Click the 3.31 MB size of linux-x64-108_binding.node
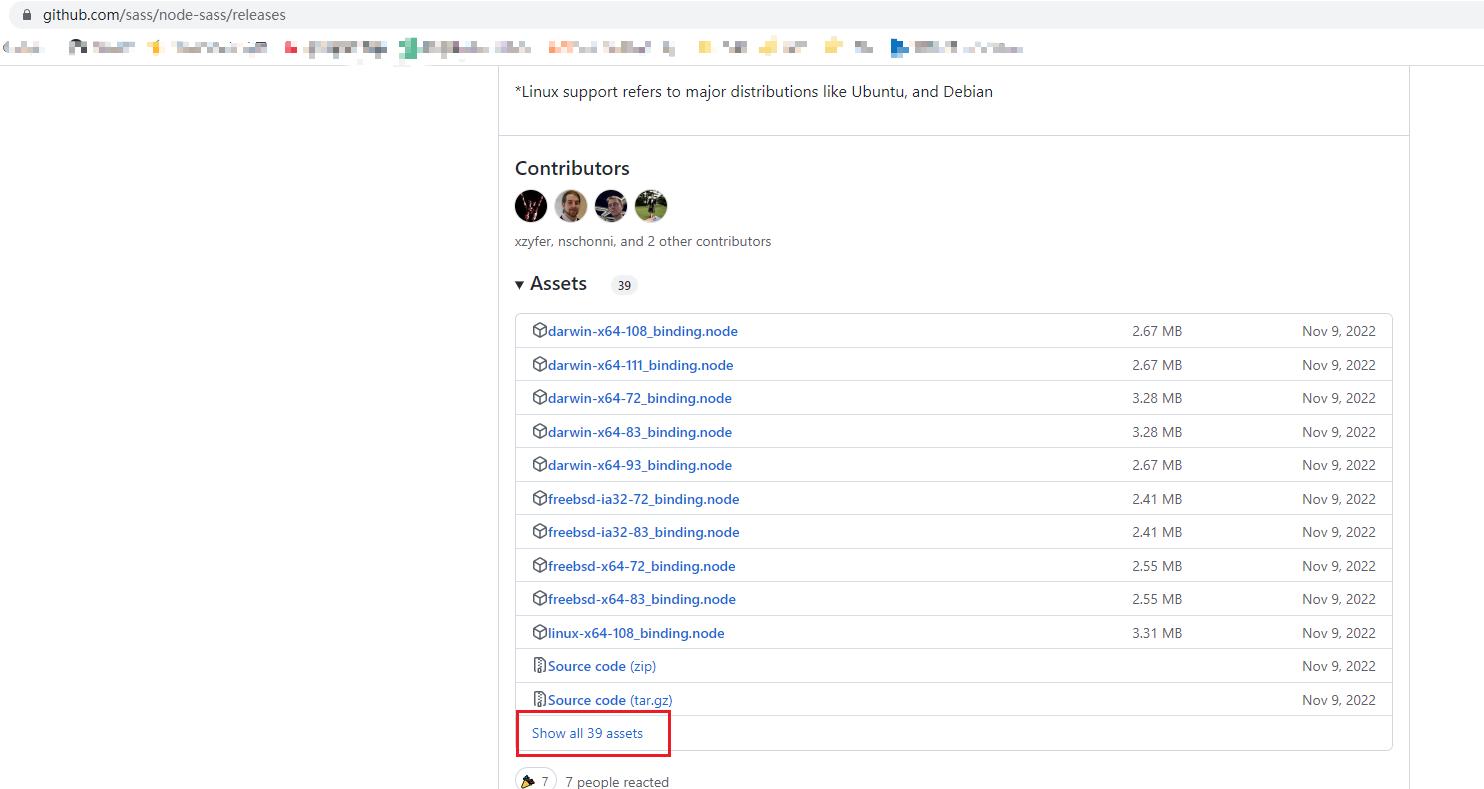Image resolution: width=1484 pixels, height=789 pixels. click(1157, 633)
